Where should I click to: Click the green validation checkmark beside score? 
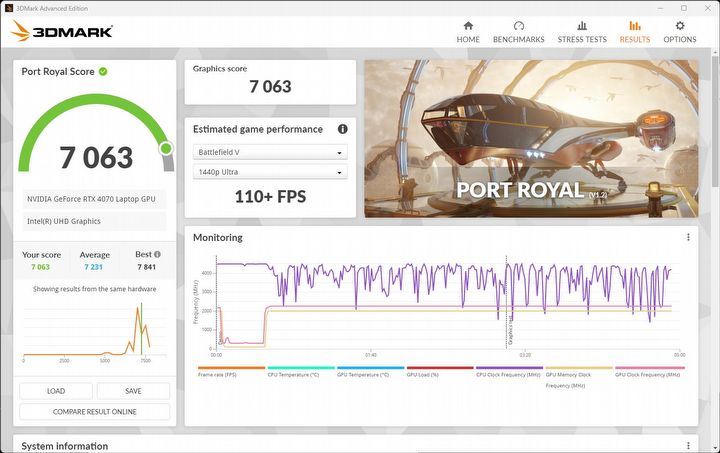click(103, 72)
